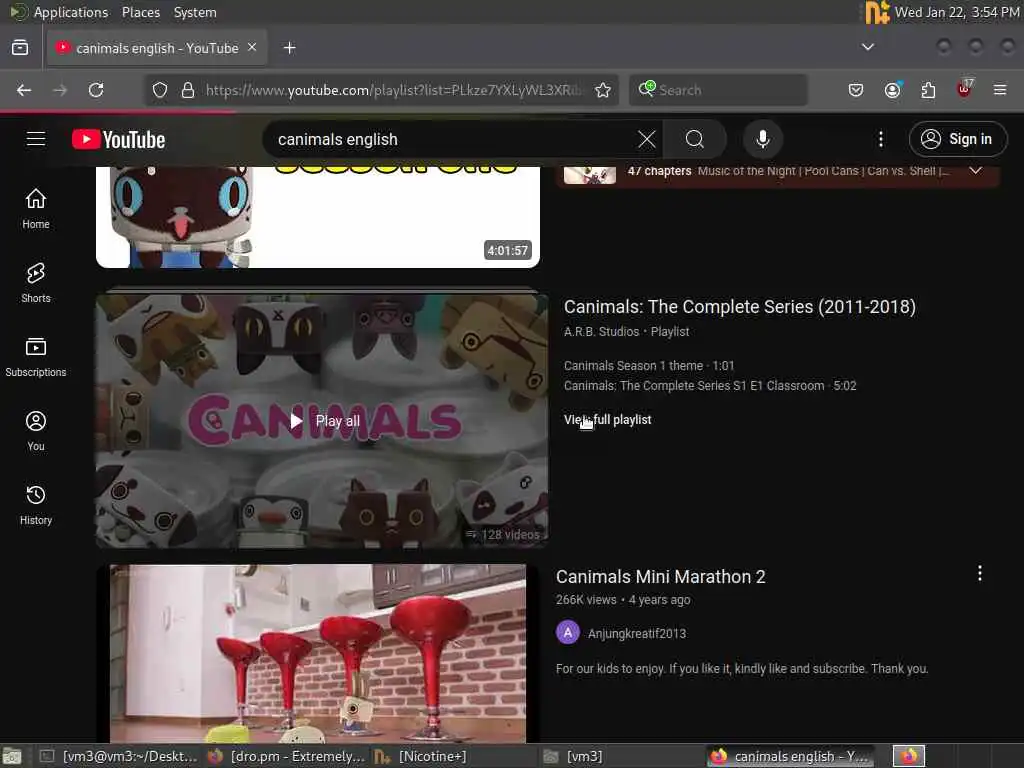Focus the Firefox Search box

718,90
